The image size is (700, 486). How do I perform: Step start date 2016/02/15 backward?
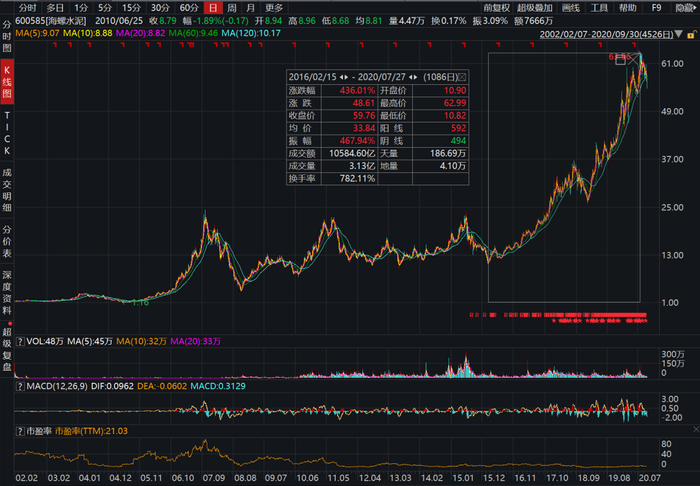pyautogui.click(x=342, y=77)
